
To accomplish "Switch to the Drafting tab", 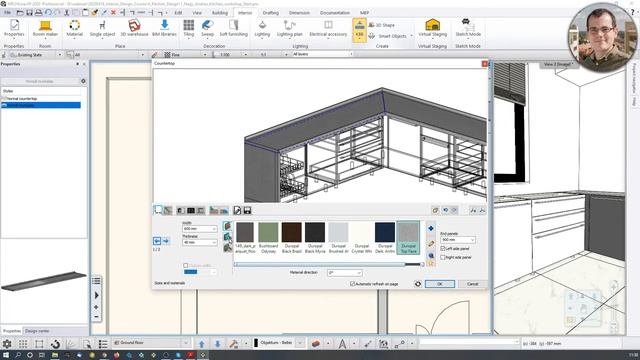I will [270, 13].
